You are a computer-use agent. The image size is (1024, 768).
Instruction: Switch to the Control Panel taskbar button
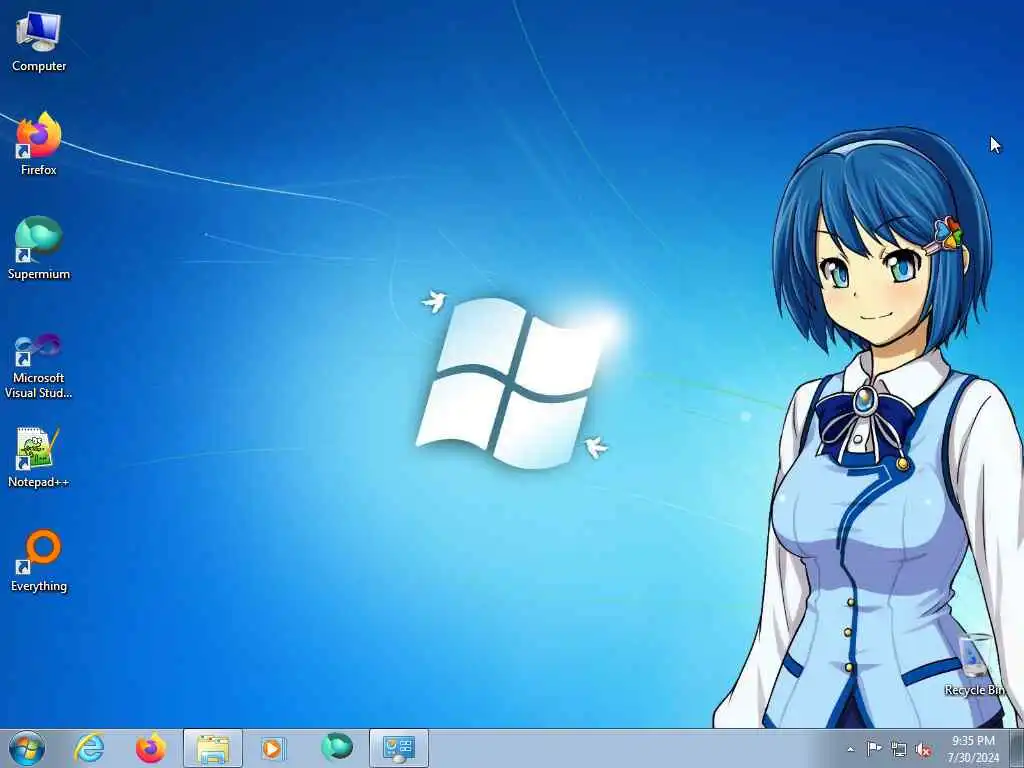tap(399, 748)
